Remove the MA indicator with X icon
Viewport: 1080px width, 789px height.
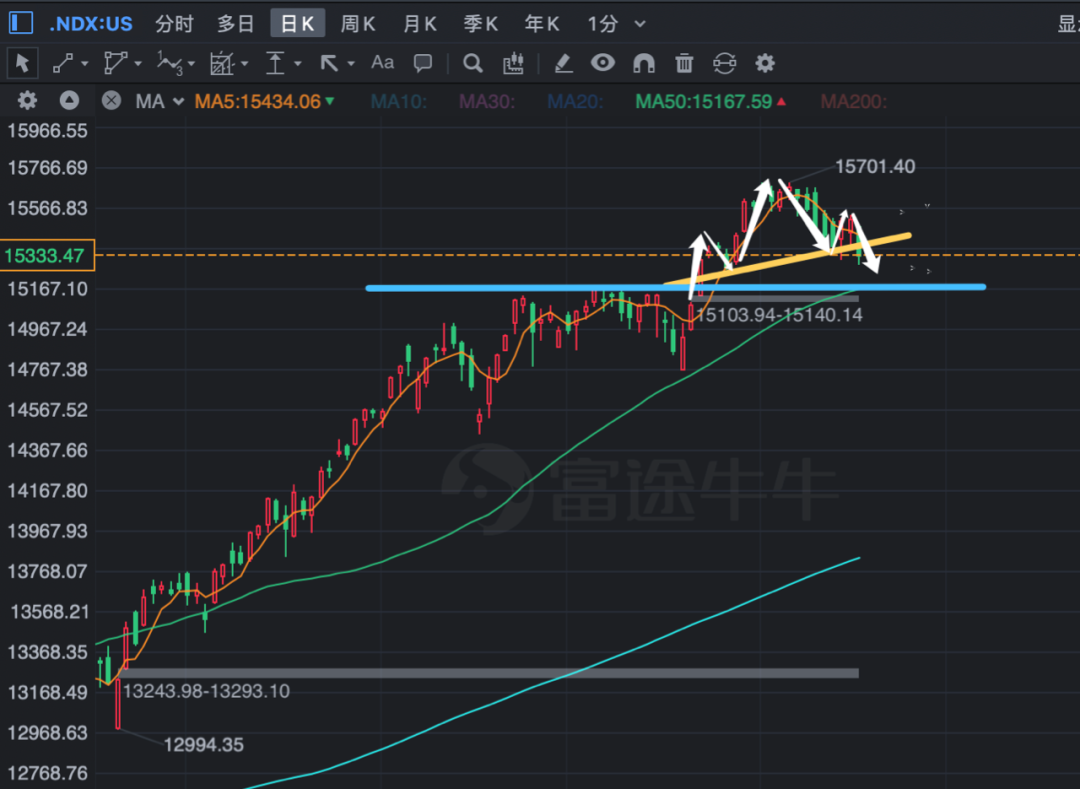[111, 101]
